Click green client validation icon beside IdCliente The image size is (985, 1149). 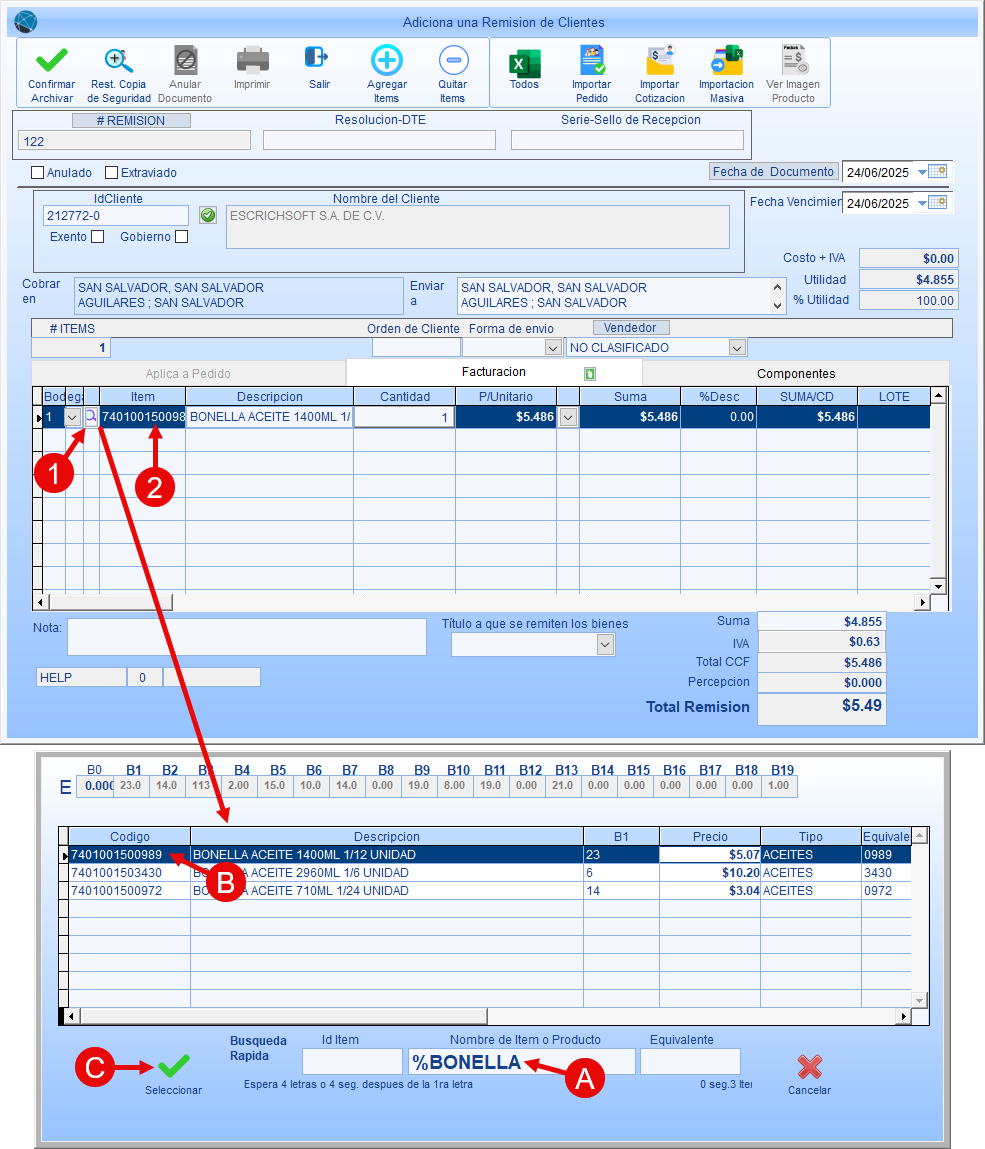[208, 215]
